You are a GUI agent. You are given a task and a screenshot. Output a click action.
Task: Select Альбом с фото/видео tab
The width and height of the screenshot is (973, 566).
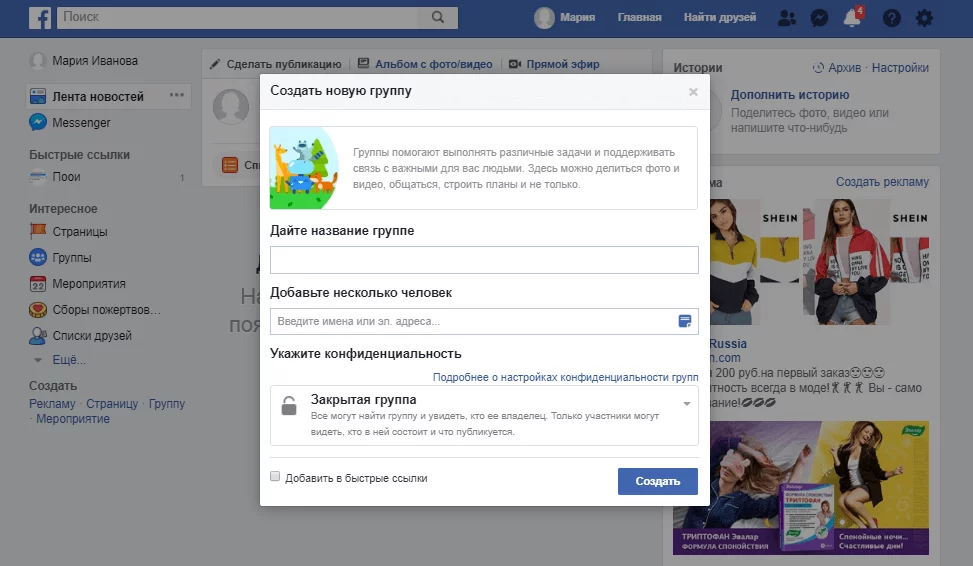(434, 64)
